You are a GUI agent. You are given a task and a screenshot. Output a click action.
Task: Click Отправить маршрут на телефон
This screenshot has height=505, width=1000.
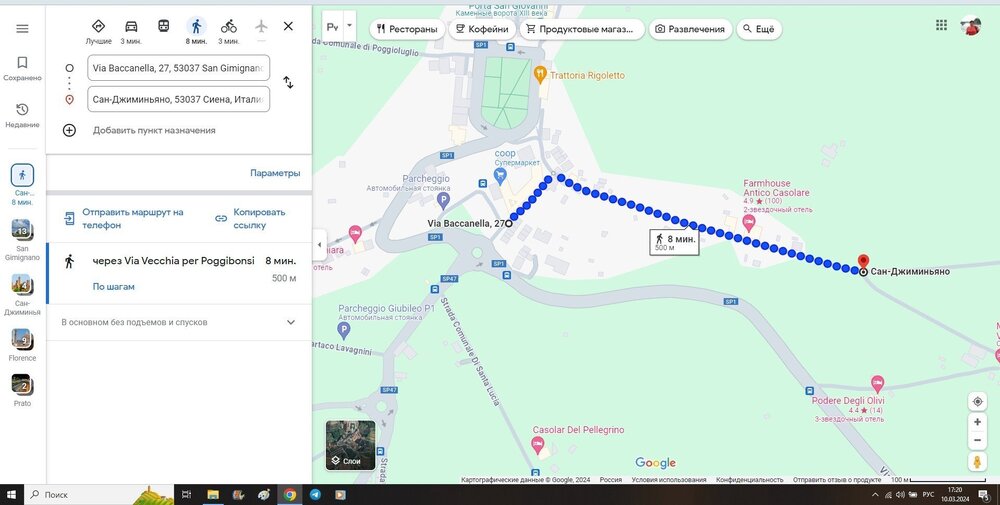tap(124, 219)
